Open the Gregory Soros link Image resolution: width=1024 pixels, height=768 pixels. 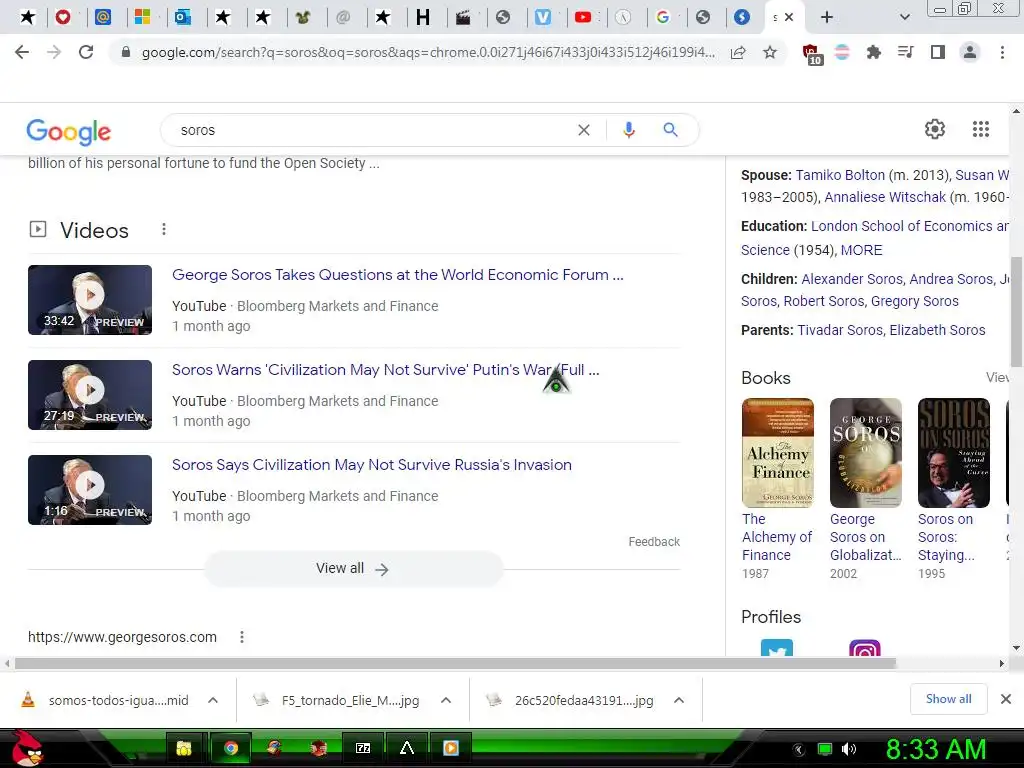tap(914, 301)
